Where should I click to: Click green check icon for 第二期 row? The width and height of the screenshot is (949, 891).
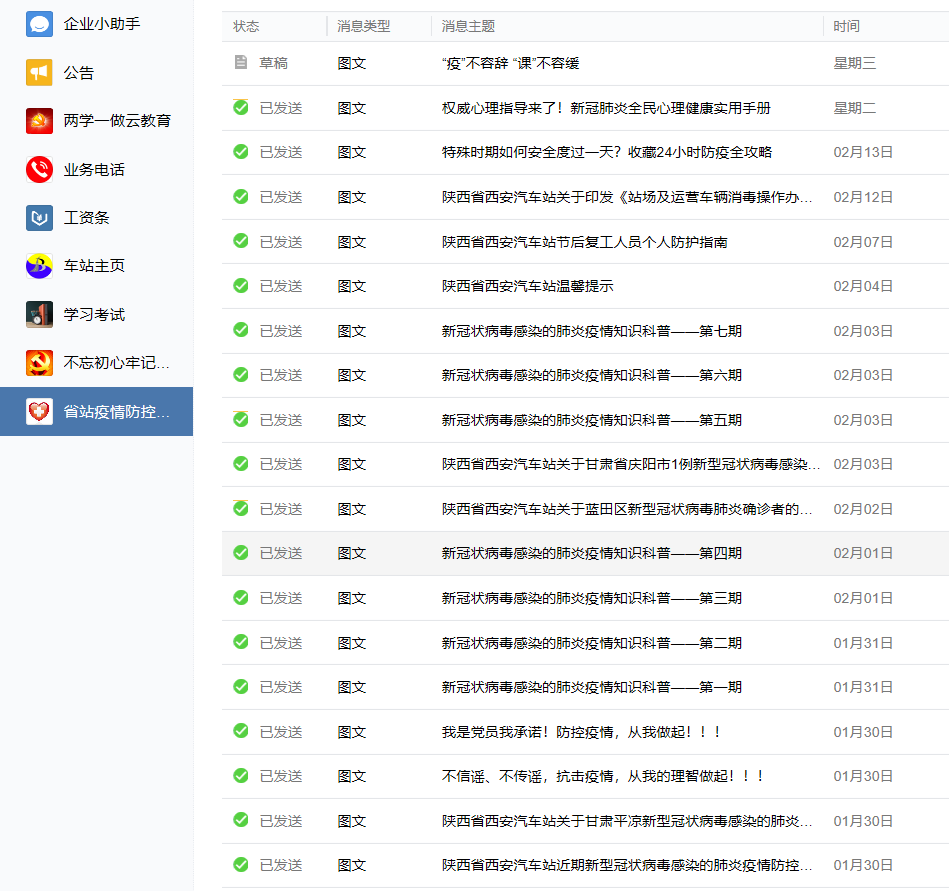coord(241,642)
